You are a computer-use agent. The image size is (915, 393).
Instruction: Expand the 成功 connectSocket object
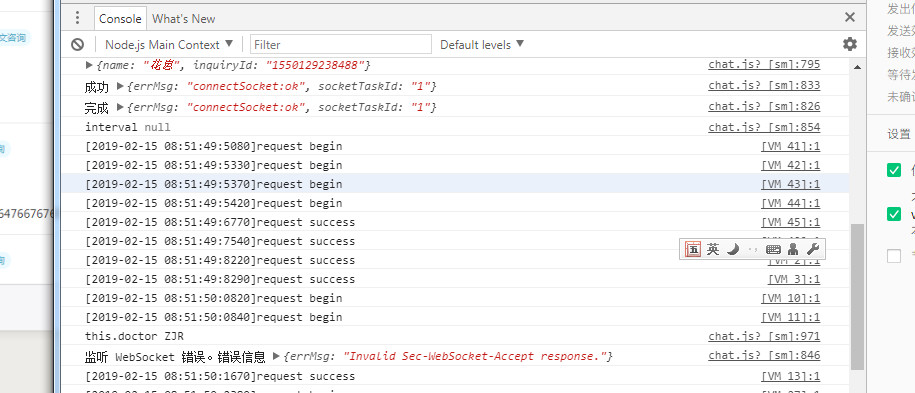point(120,86)
